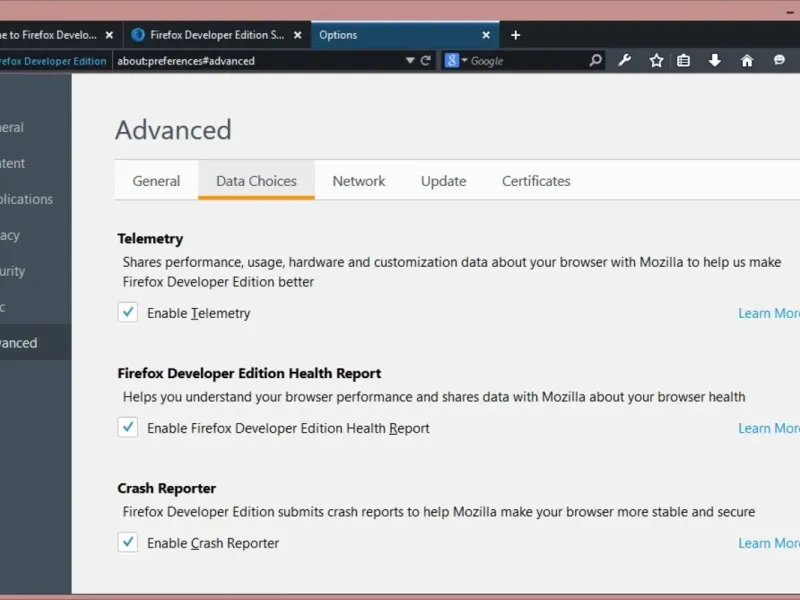
Task: Bookmark this page with the star icon
Action: [x=656, y=60]
